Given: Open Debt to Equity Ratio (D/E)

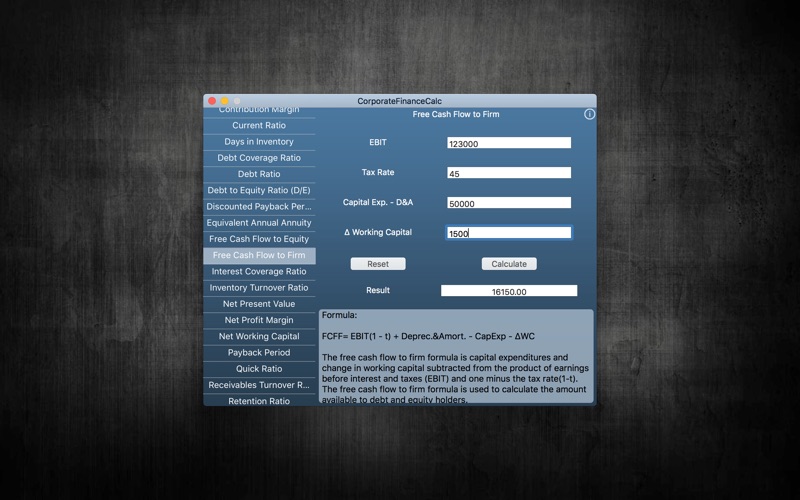Looking at the screenshot, I should pyautogui.click(x=259, y=190).
